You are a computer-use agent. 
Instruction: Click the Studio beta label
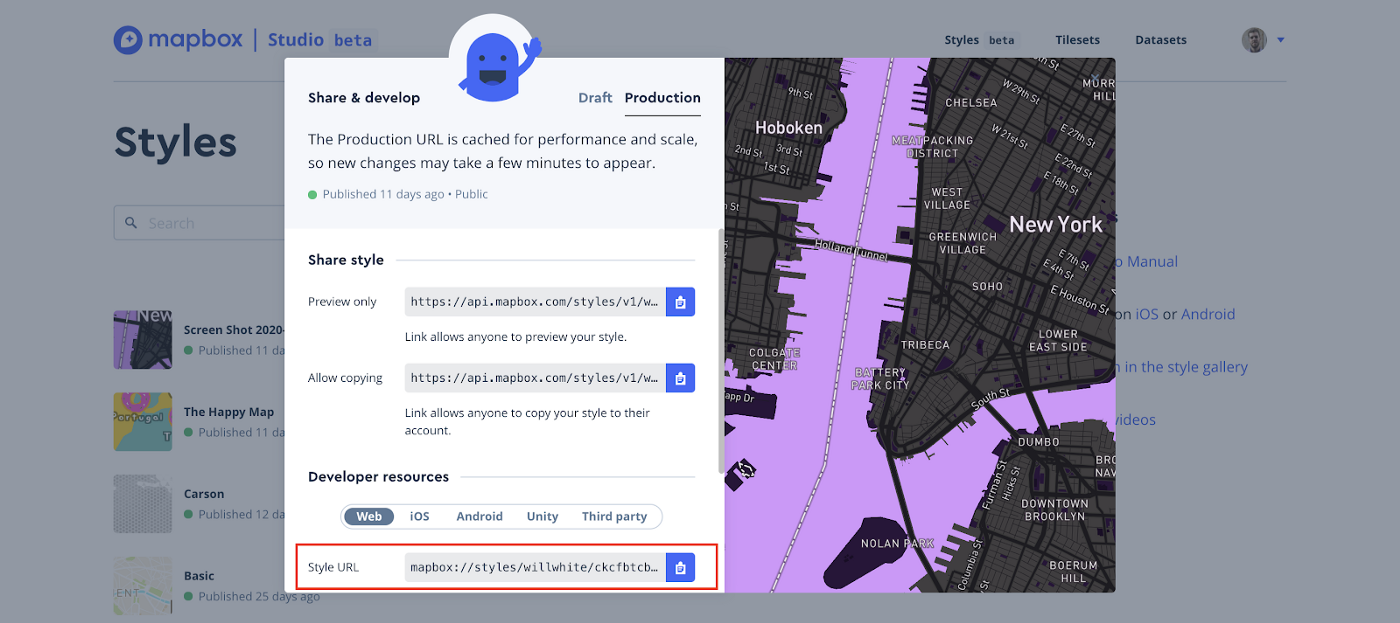point(320,40)
